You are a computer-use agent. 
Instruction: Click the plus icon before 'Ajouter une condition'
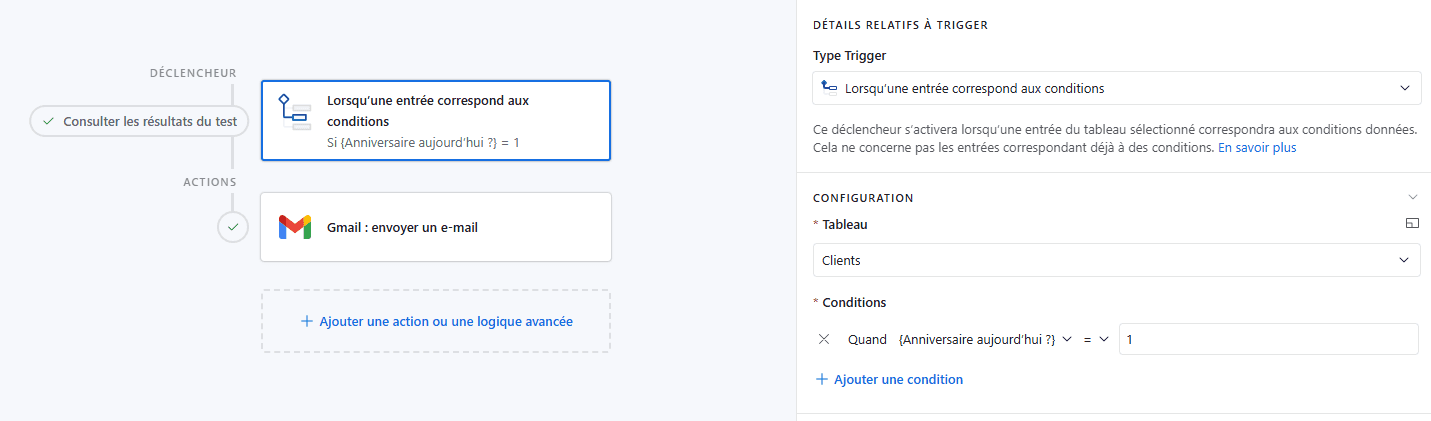pos(822,380)
